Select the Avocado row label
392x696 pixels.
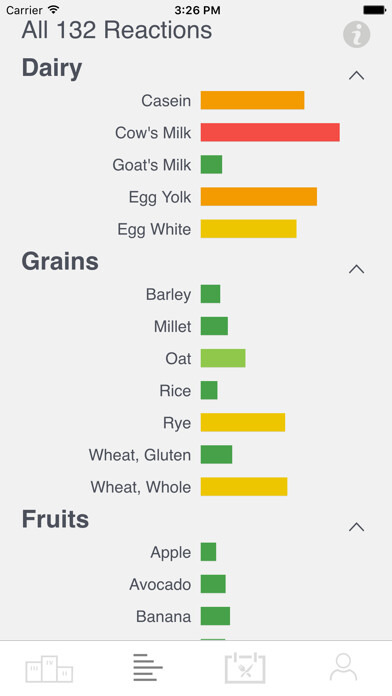pos(160,584)
